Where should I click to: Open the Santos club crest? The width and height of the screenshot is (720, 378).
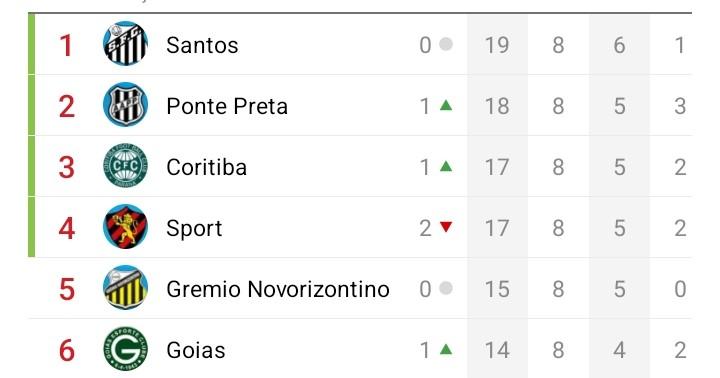click(x=125, y=44)
